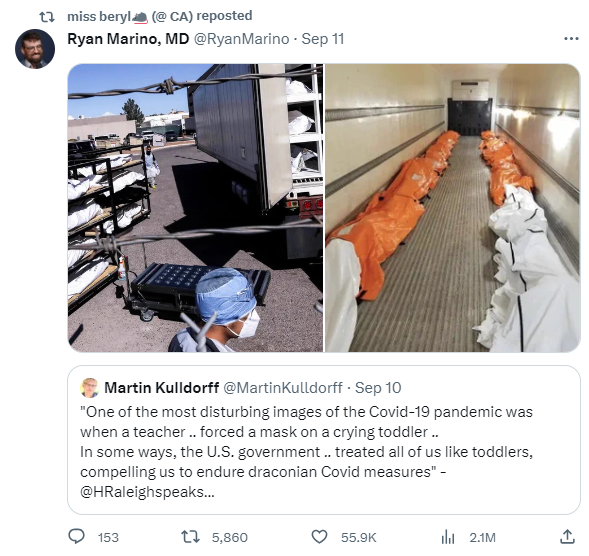The height and width of the screenshot is (556, 589).
Task: Click the @MartinKulldorff handle
Action: (283, 388)
